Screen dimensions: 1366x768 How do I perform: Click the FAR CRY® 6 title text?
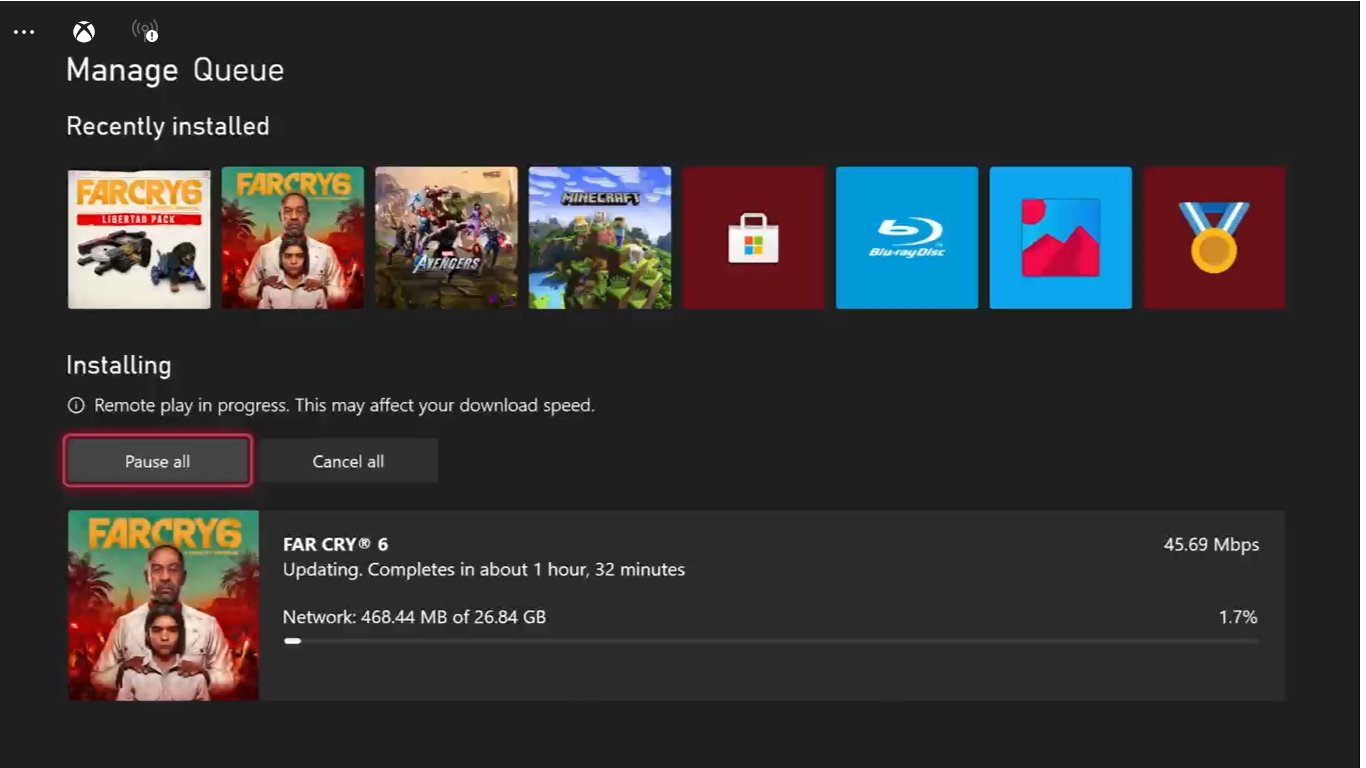coord(335,545)
